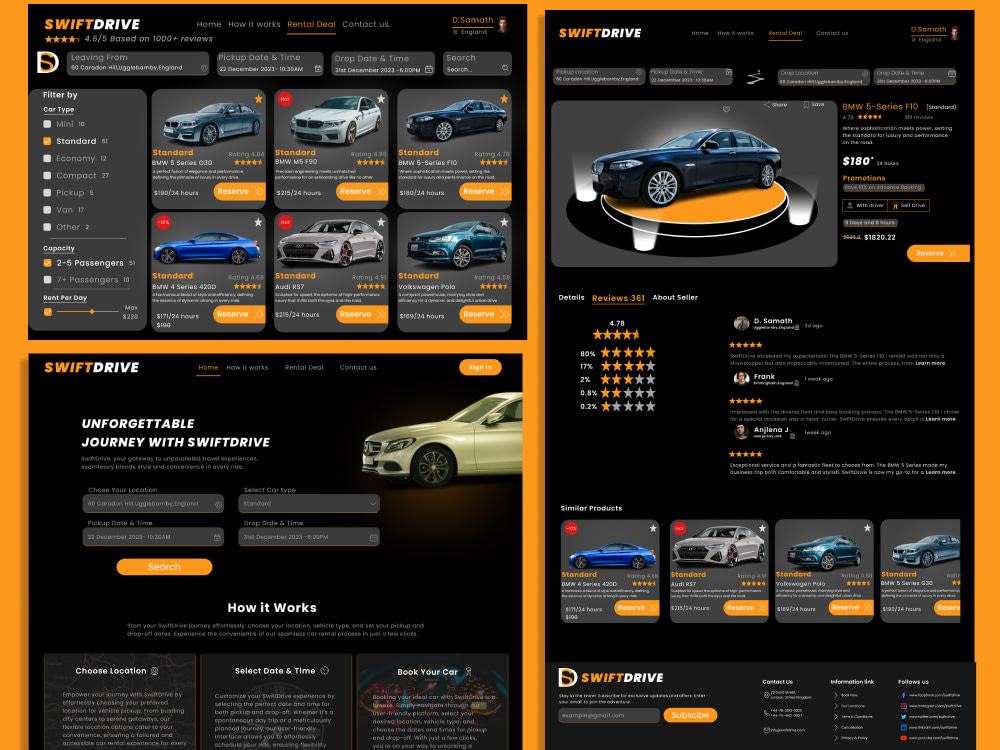Click the Twitter icon in footer
The width and height of the screenshot is (1000, 750).
click(903, 717)
